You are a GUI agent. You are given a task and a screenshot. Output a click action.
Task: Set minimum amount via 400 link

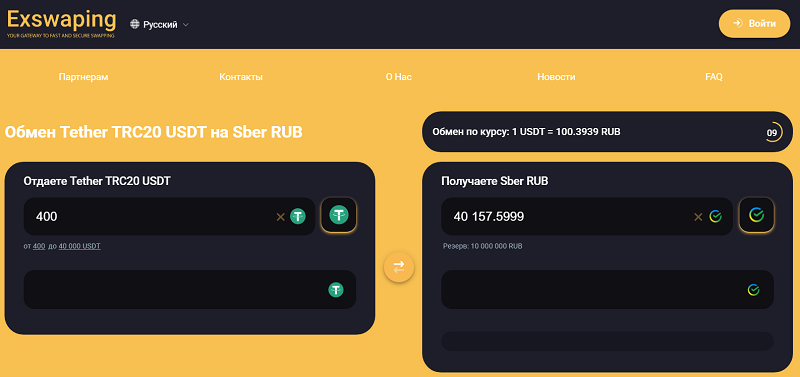click(x=39, y=246)
